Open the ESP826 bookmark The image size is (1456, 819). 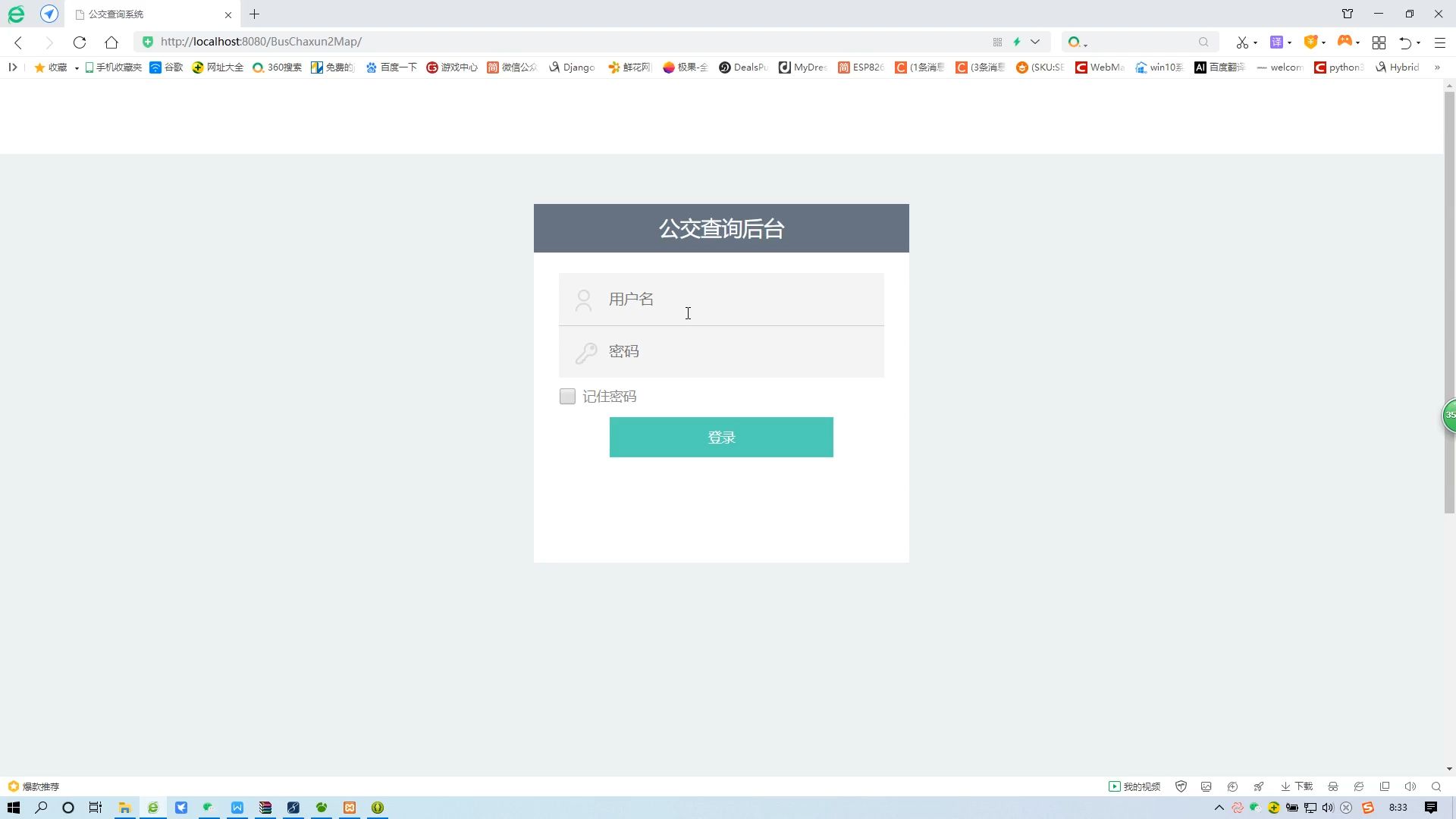[x=861, y=67]
